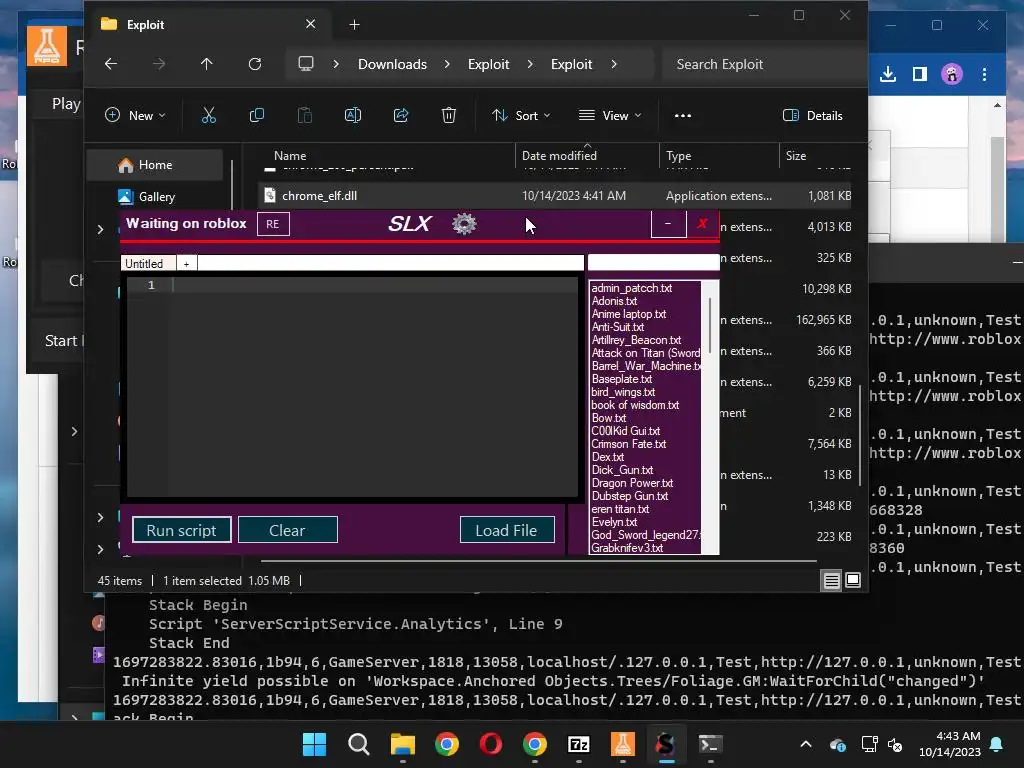1024x768 pixels.
Task: Click the Load File button
Action: [x=507, y=530]
